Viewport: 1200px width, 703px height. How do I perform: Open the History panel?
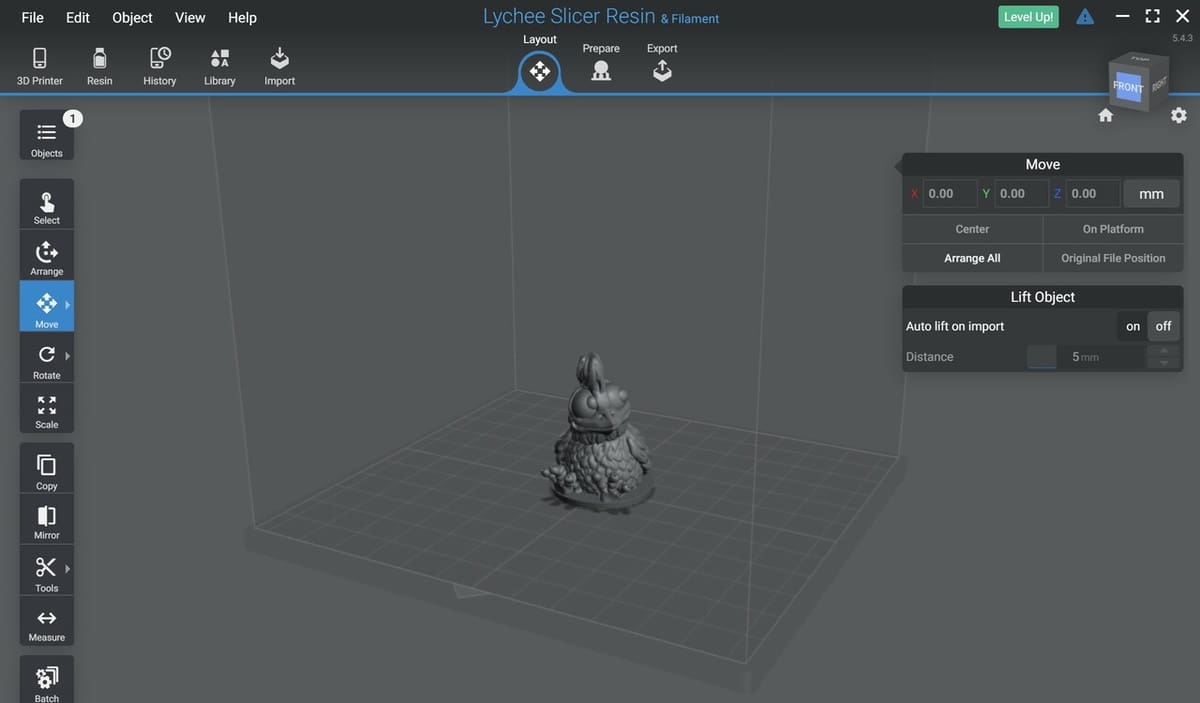(160, 66)
